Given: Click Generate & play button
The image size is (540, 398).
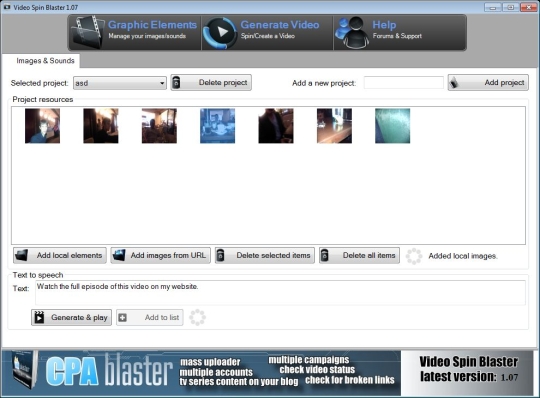Looking at the screenshot, I should click(71, 317).
